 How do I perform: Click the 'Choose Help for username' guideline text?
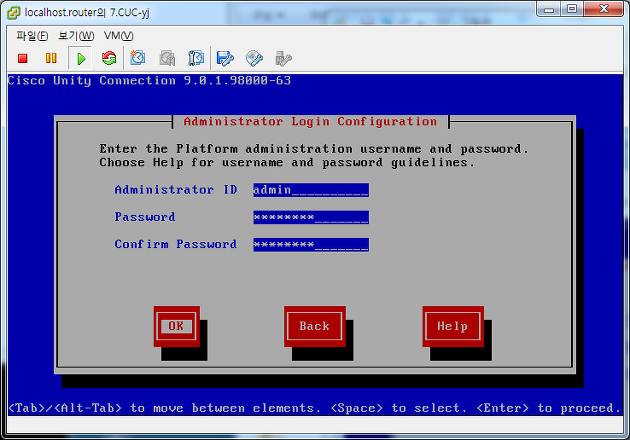pyautogui.click(x=287, y=162)
